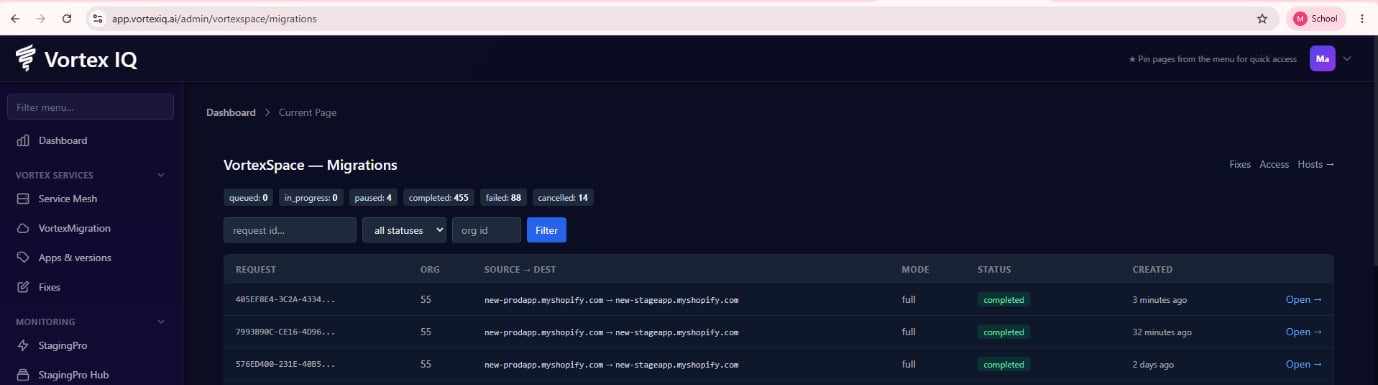Click completed badge in 32 minutes ago row
This screenshot has height=385, width=1378.
click(1003, 332)
